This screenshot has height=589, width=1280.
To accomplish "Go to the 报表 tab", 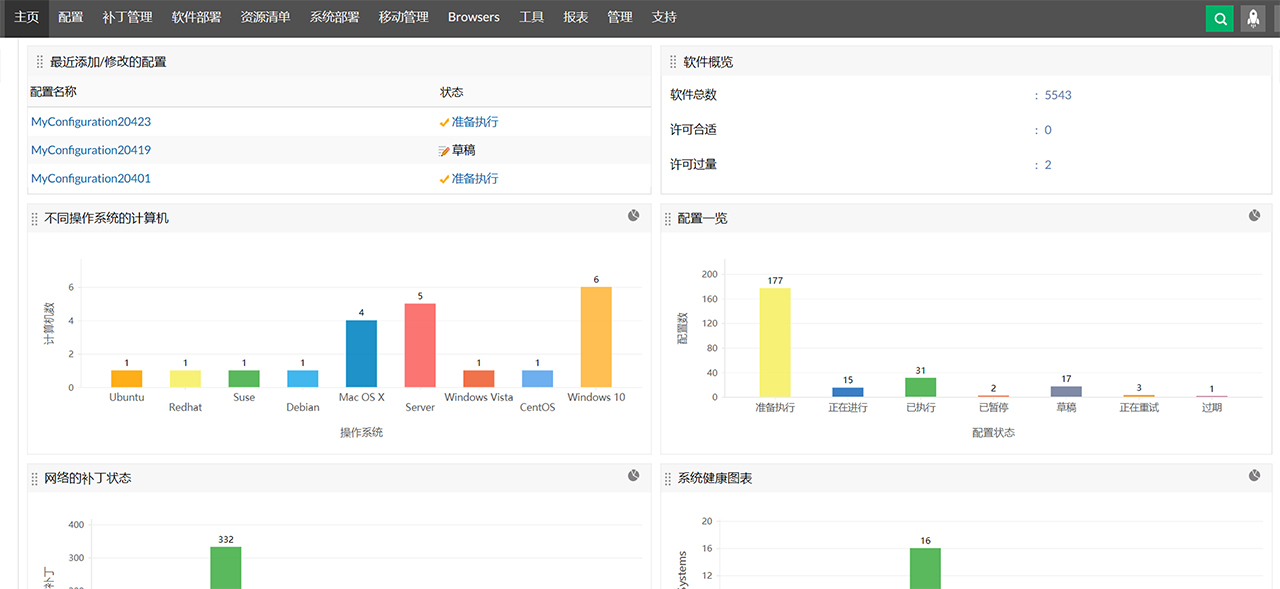I will tap(576, 17).
